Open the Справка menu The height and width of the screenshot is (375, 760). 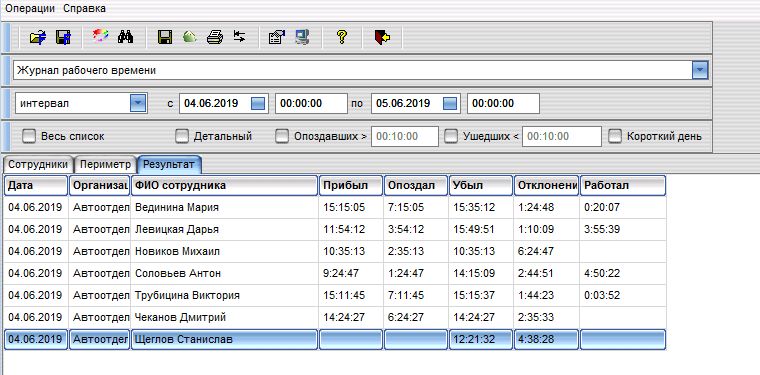pyautogui.click(x=84, y=8)
